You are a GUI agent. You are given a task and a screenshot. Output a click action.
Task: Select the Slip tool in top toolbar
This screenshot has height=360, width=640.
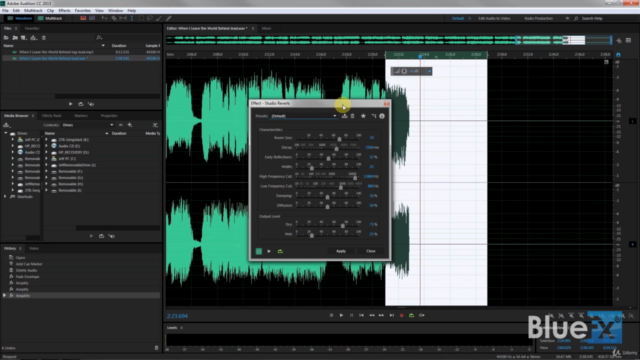coord(123,18)
